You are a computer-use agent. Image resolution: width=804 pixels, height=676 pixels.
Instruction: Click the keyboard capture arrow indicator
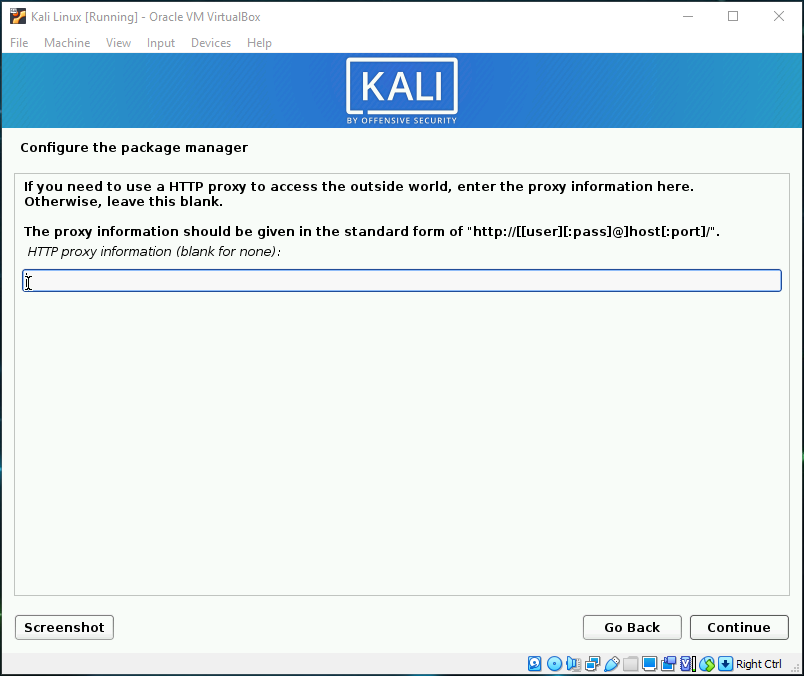pos(726,664)
